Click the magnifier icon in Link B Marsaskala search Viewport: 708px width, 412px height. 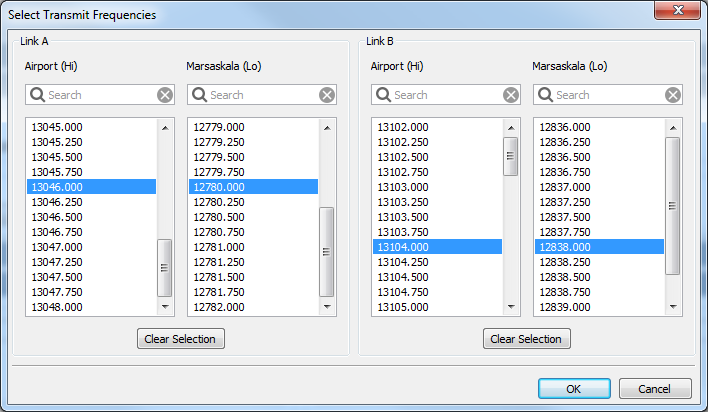pos(545,95)
